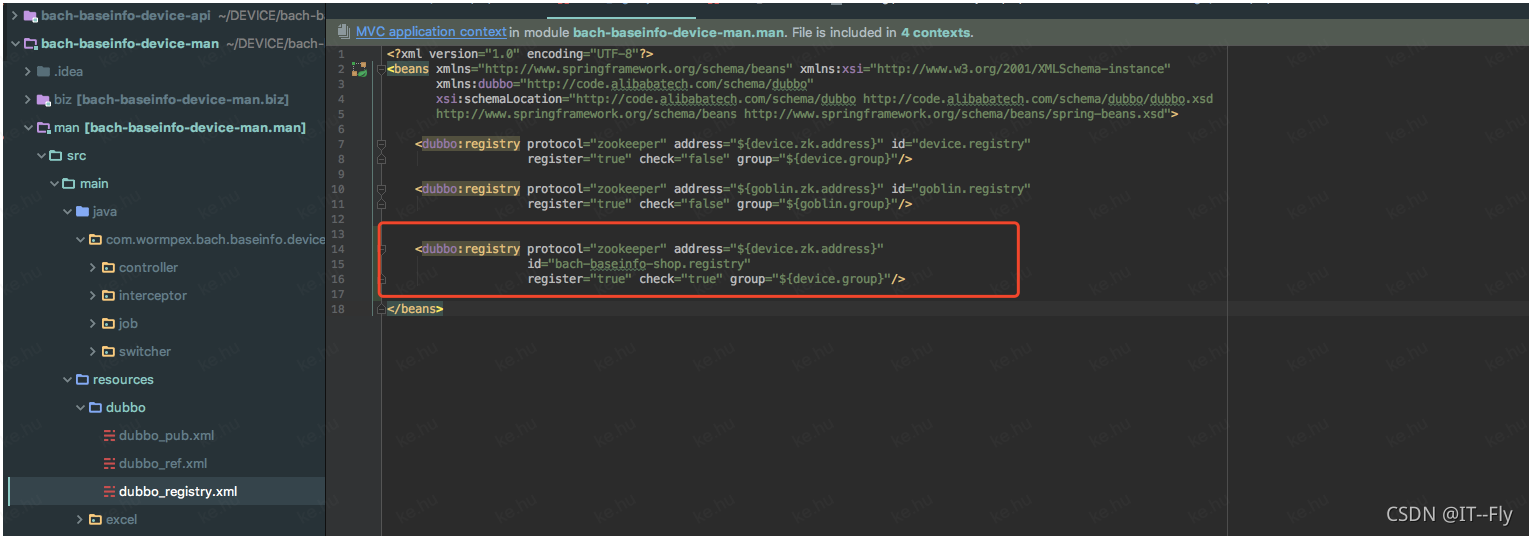Click the xml version declaration on line 1
1529x536 pixels.
pyautogui.click(x=521, y=54)
